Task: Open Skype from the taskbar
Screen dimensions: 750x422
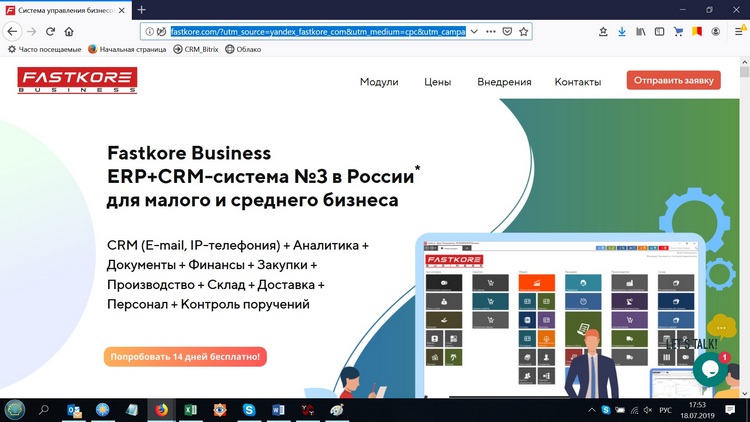Action: click(249, 410)
